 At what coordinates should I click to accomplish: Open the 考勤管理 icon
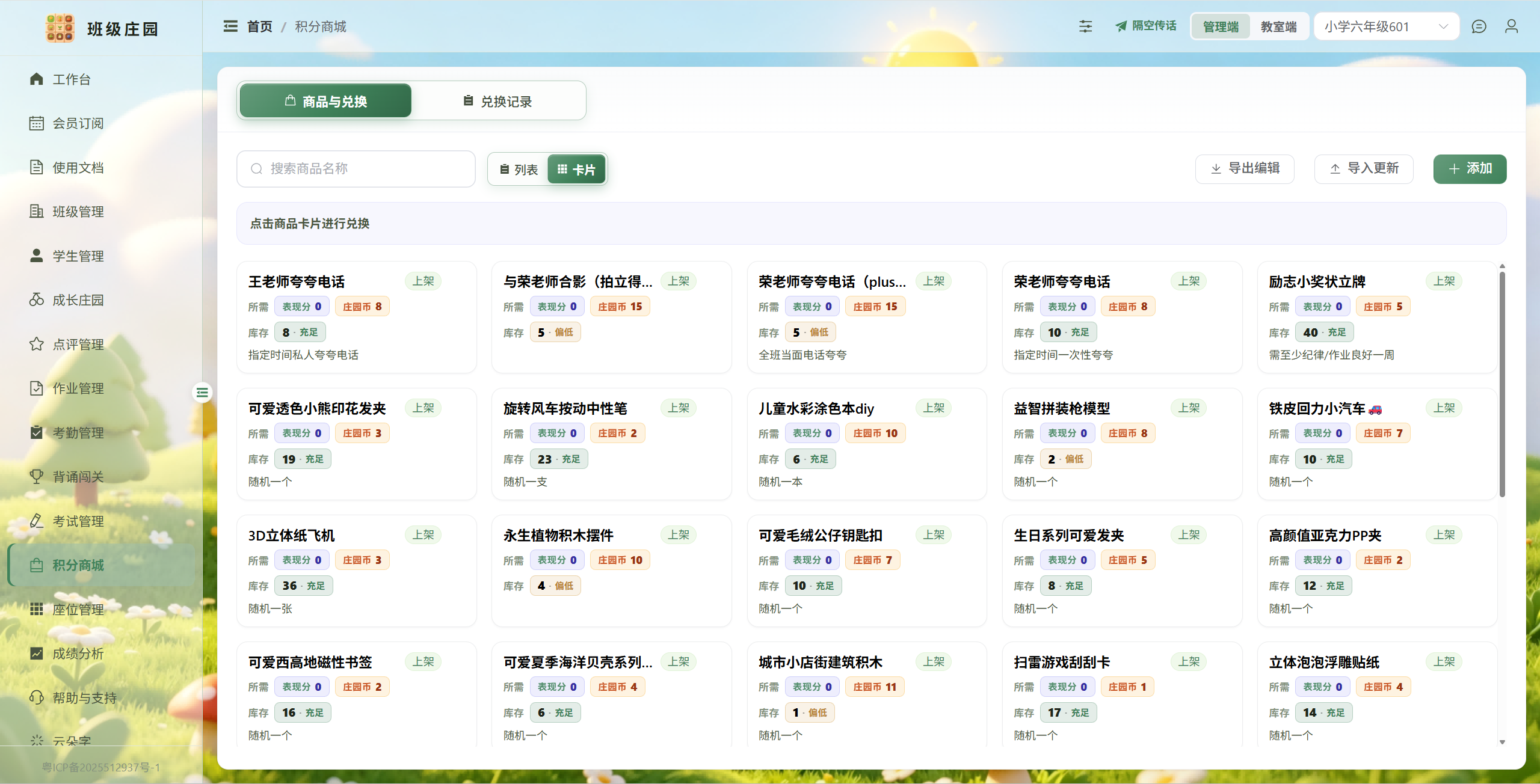[x=37, y=432]
